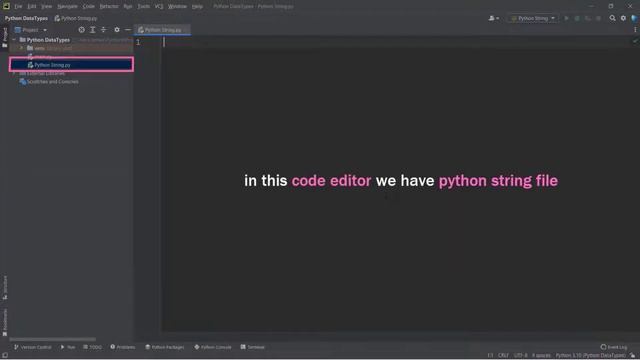The height and width of the screenshot is (360, 640).
Task: Click the Expand All icon in Project panel
Action: coord(93,30)
